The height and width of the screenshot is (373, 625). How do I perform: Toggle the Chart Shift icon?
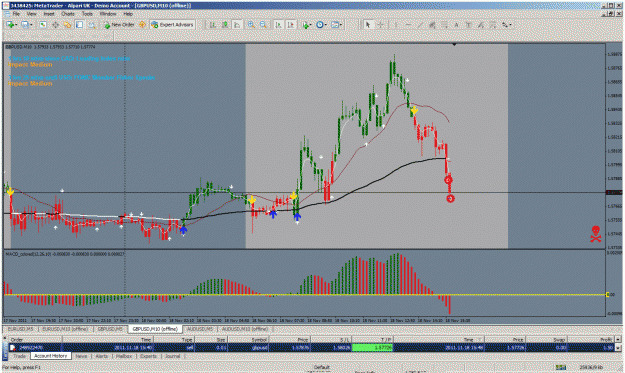(291, 25)
